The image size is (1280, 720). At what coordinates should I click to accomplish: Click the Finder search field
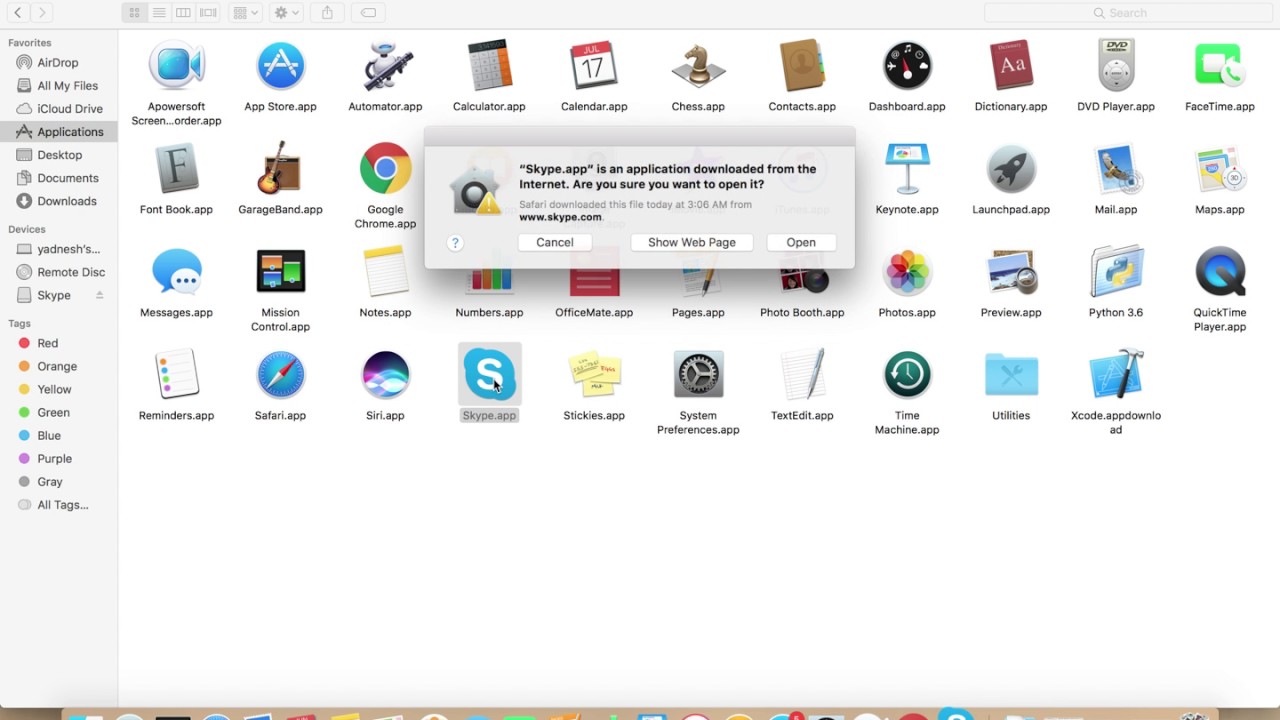point(1127,12)
